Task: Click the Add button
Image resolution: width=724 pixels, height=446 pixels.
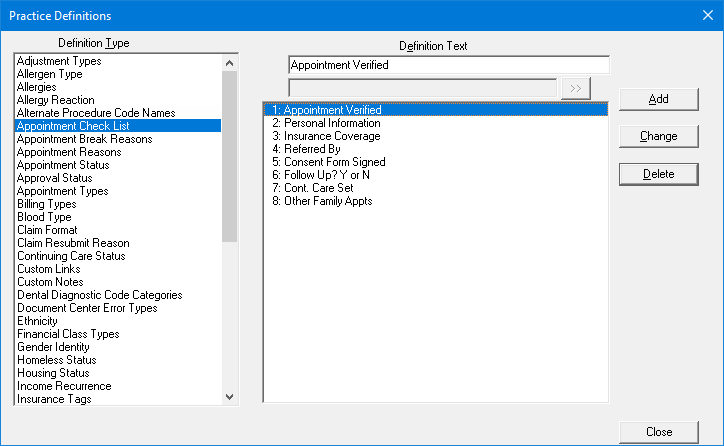Action: tap(658, 99)
